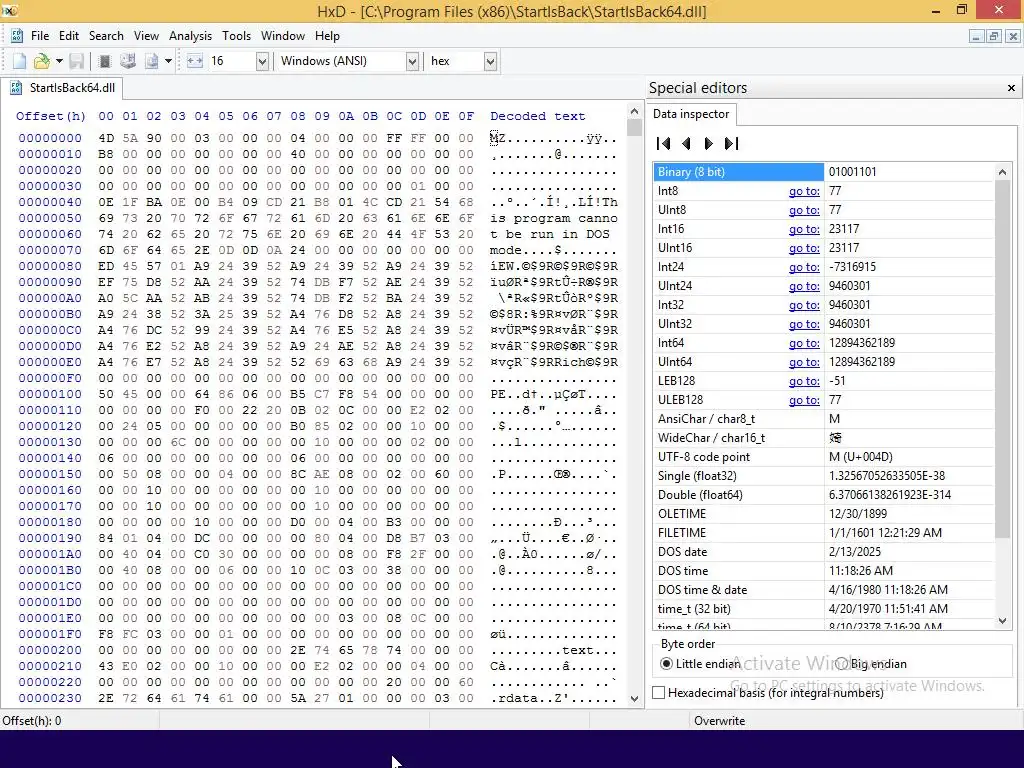Open the File menu
The height and width of the screenshot is (768, 1024).
[x=40, y=36]
